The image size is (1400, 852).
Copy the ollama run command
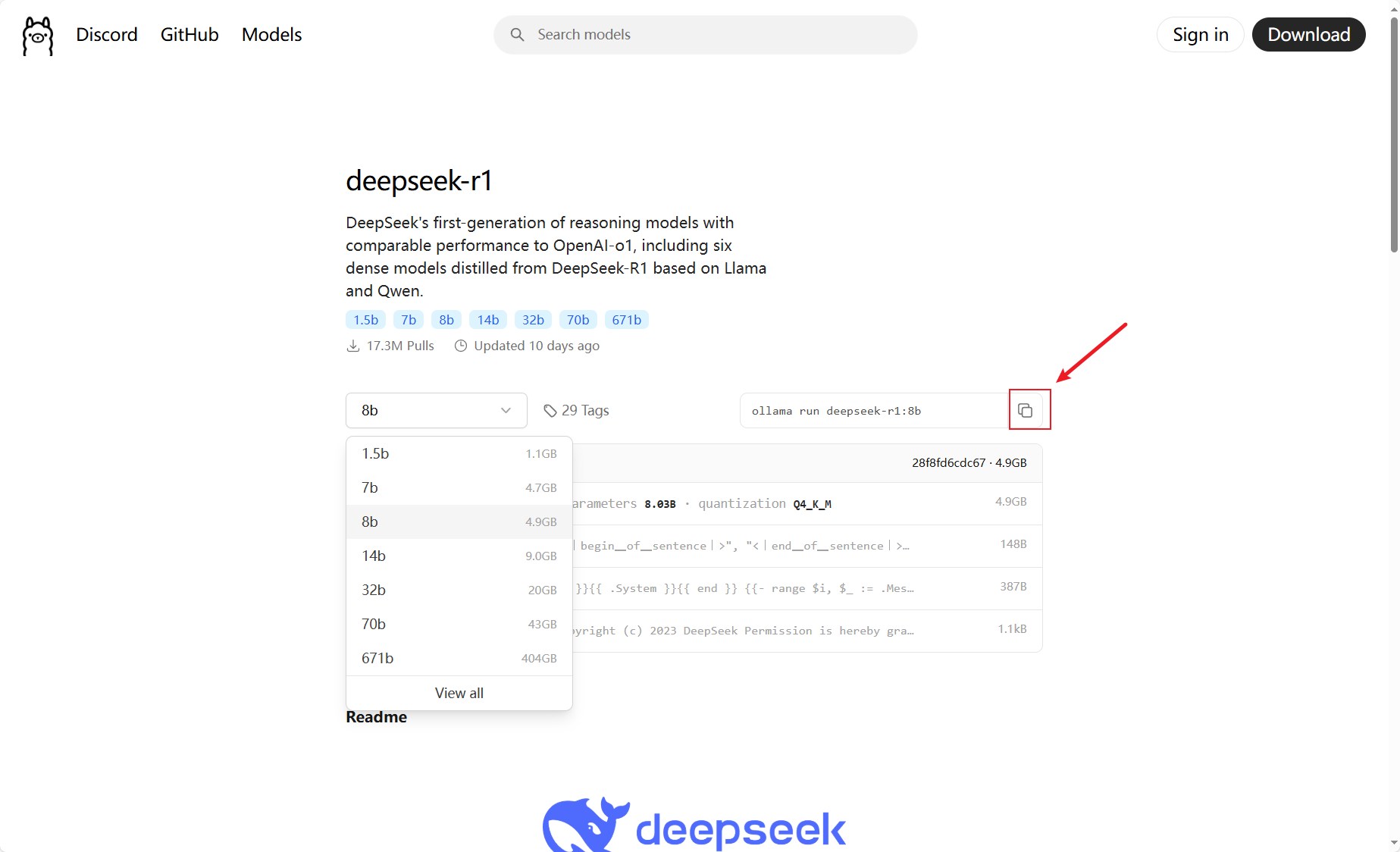1026,410
